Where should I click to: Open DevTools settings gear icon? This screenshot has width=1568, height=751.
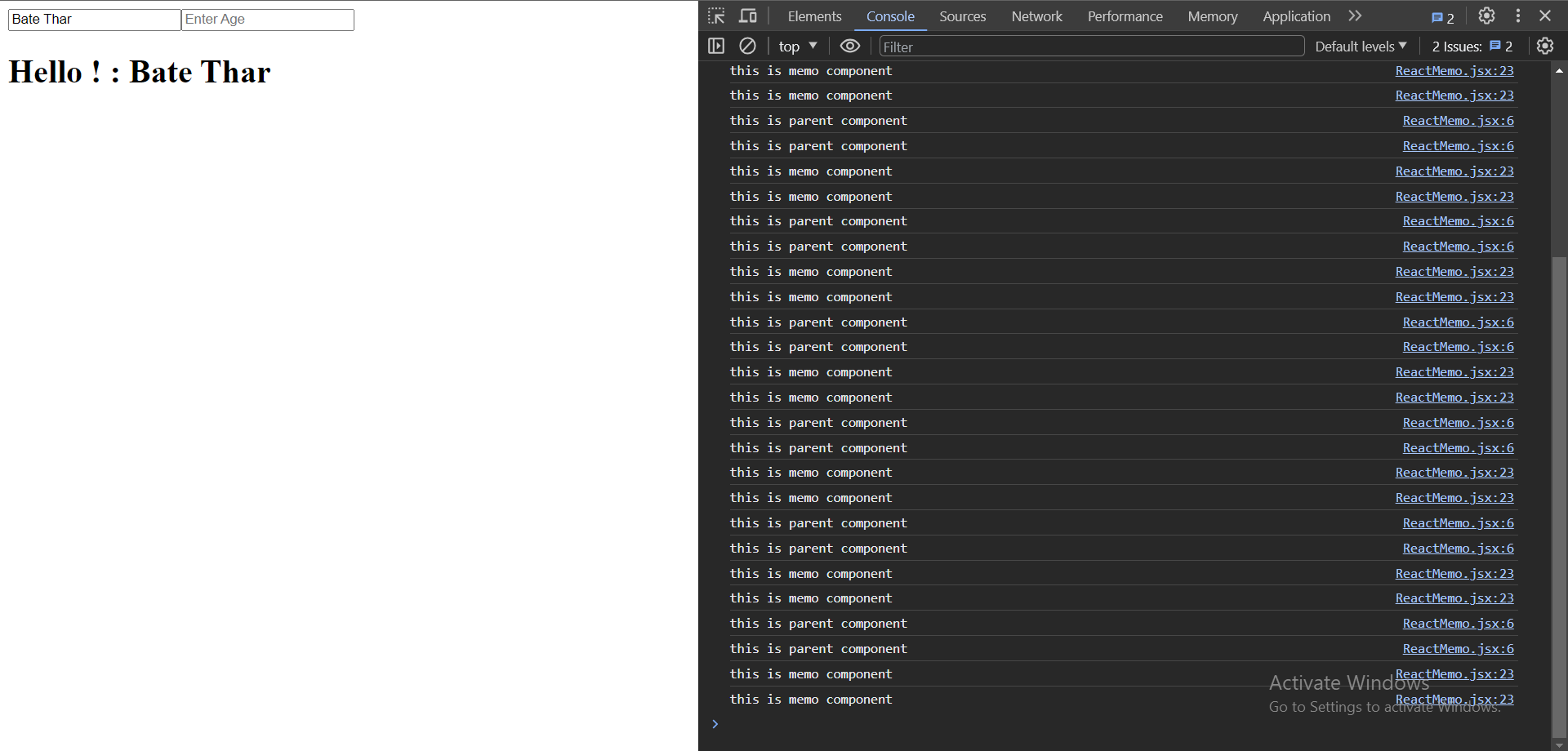[x=1486, y=16]
